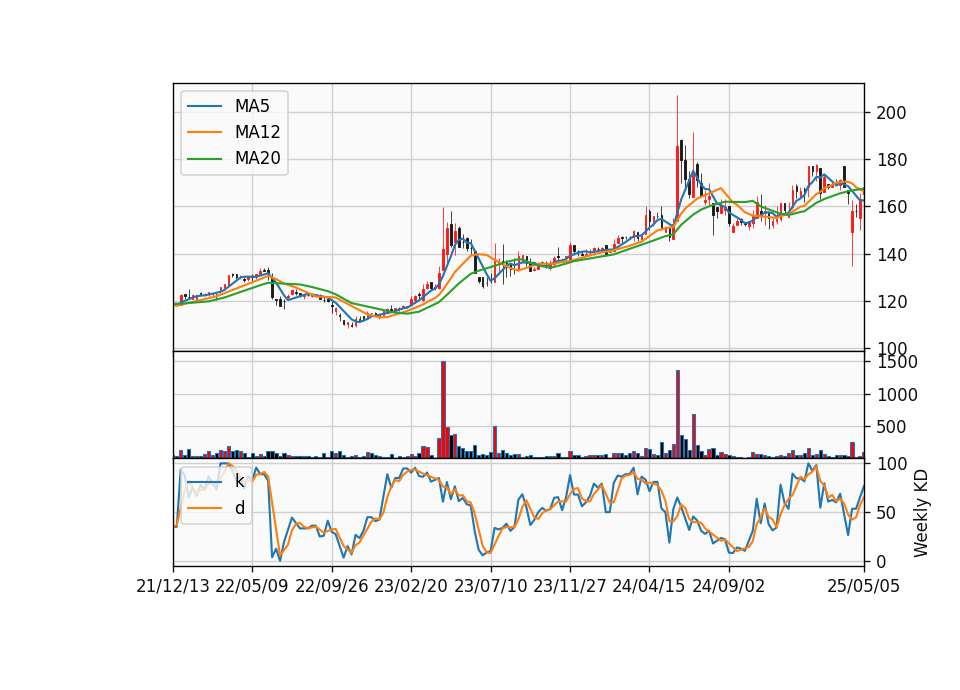Click the 0 tick on KD axis
Viewport: 960px width, 690px height.
pyautogui.click(x=881, y=561)
